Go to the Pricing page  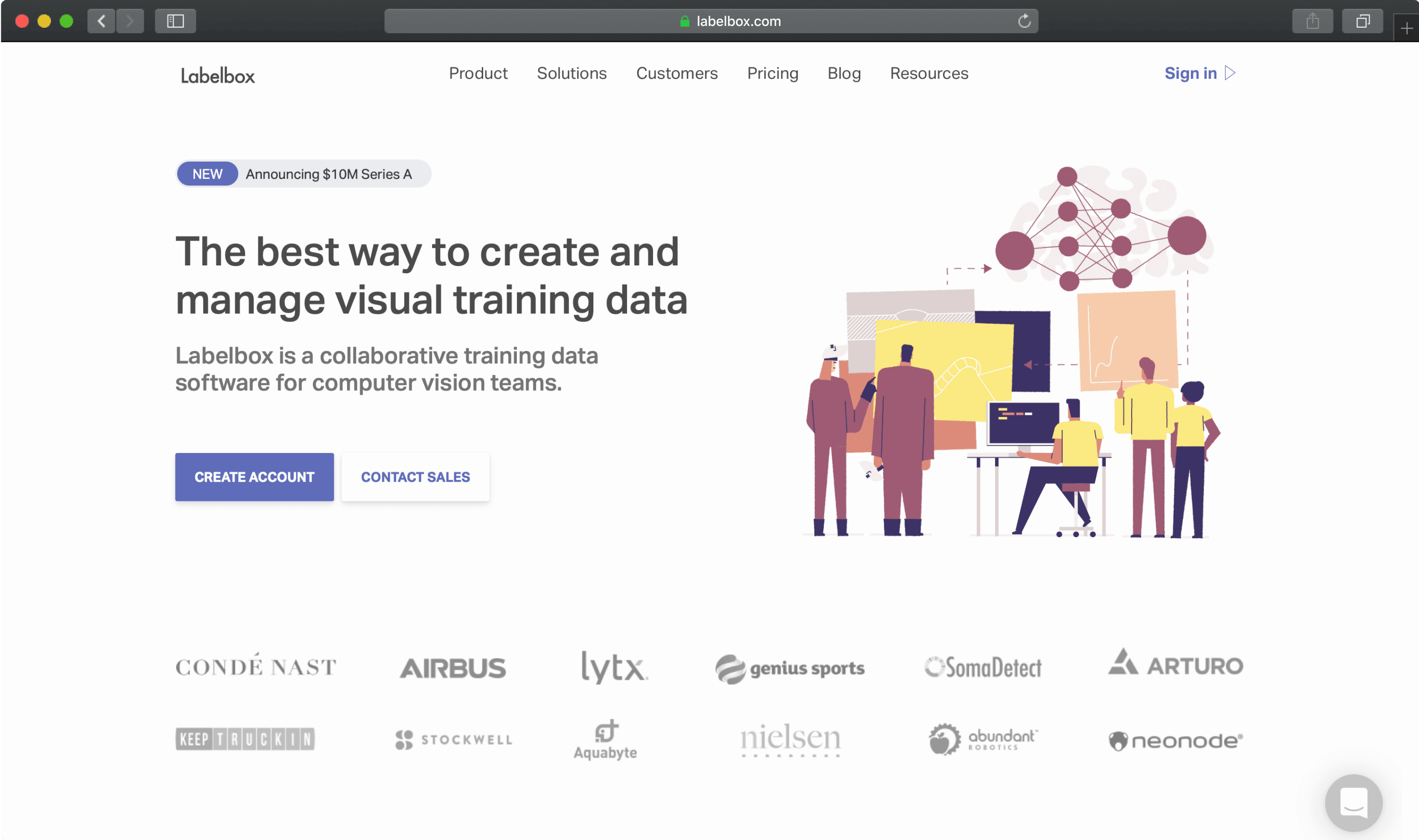[773, 73]
